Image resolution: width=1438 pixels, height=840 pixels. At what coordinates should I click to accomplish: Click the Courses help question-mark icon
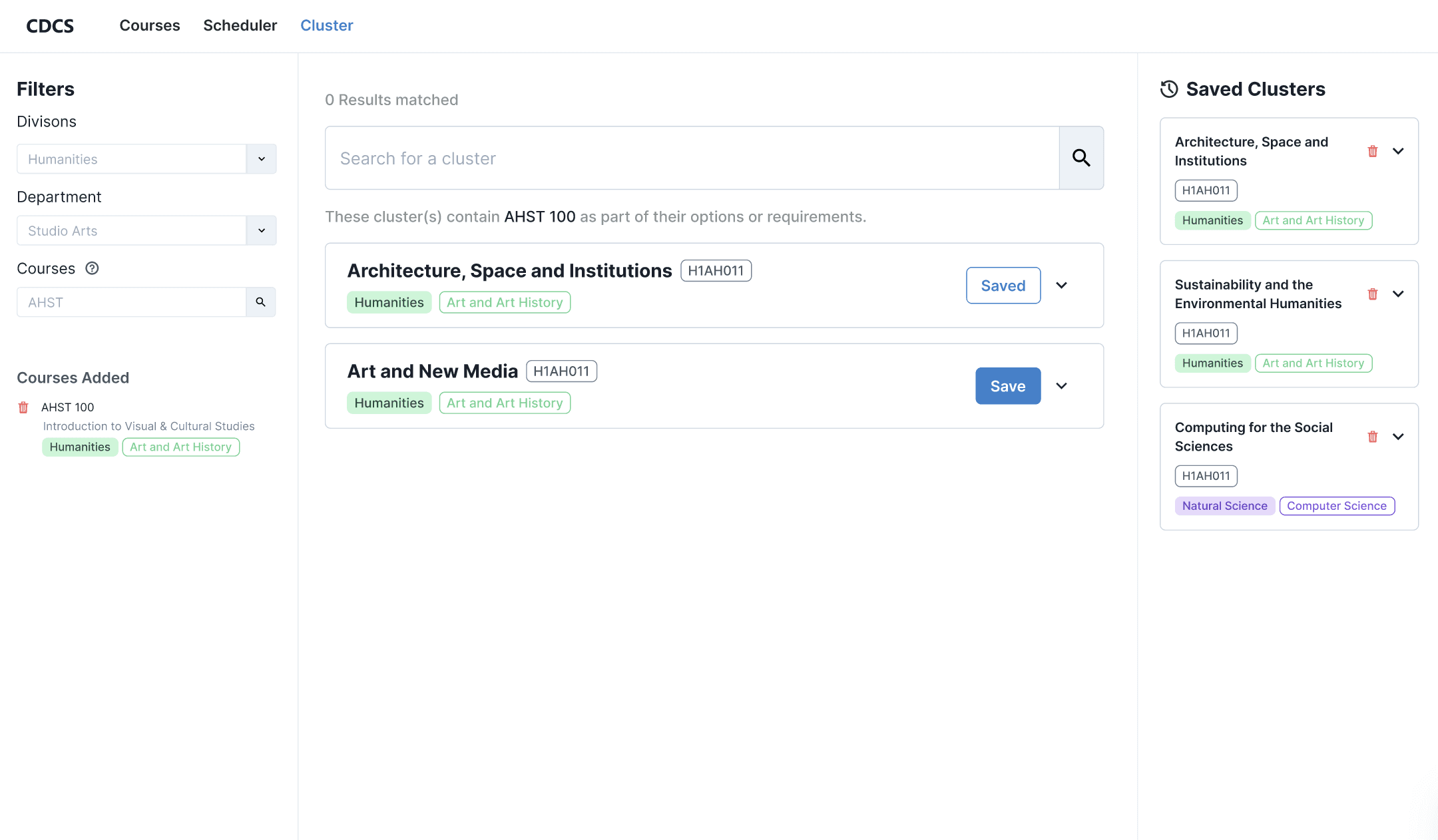click(92, 268)
